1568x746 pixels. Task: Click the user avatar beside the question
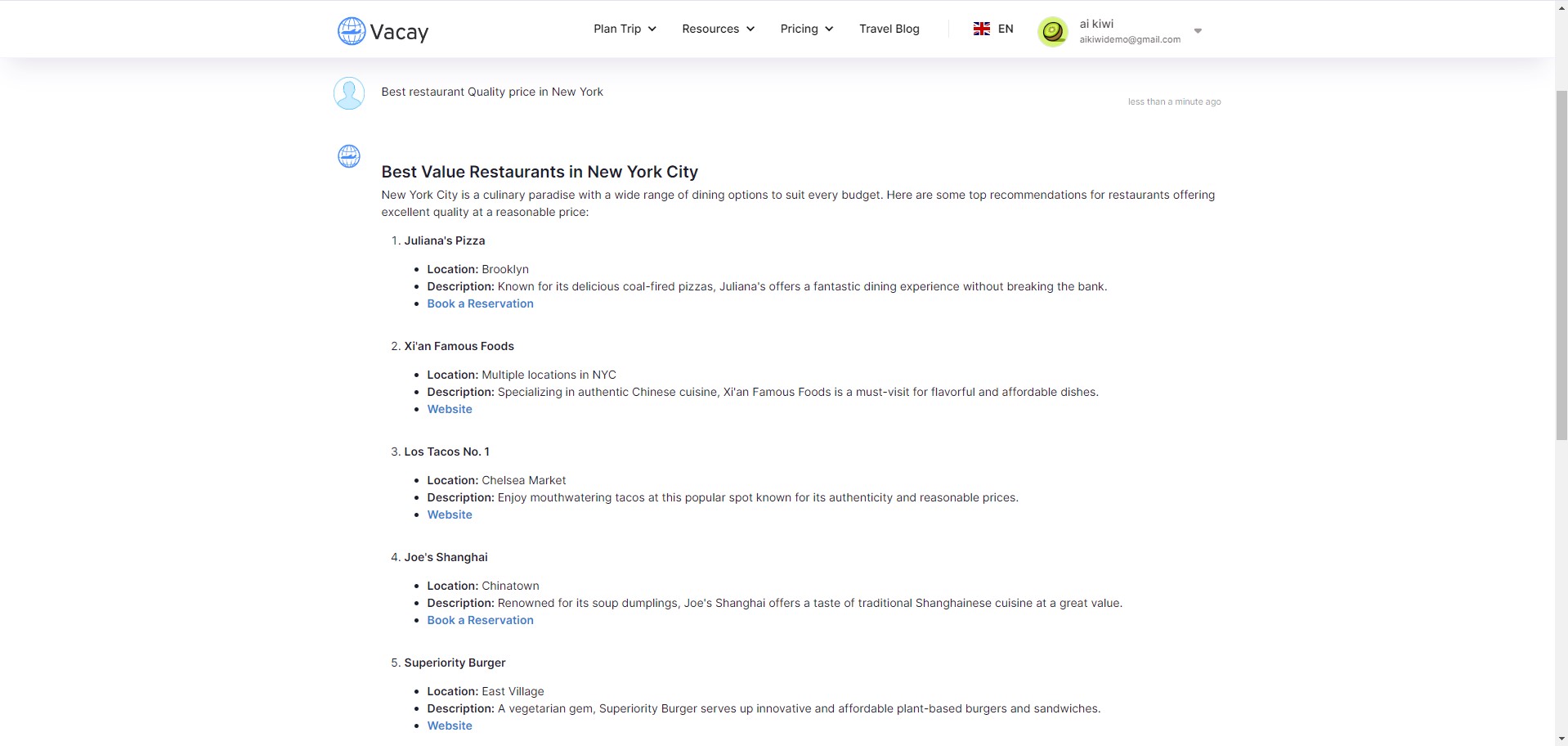tap(349, 93)
